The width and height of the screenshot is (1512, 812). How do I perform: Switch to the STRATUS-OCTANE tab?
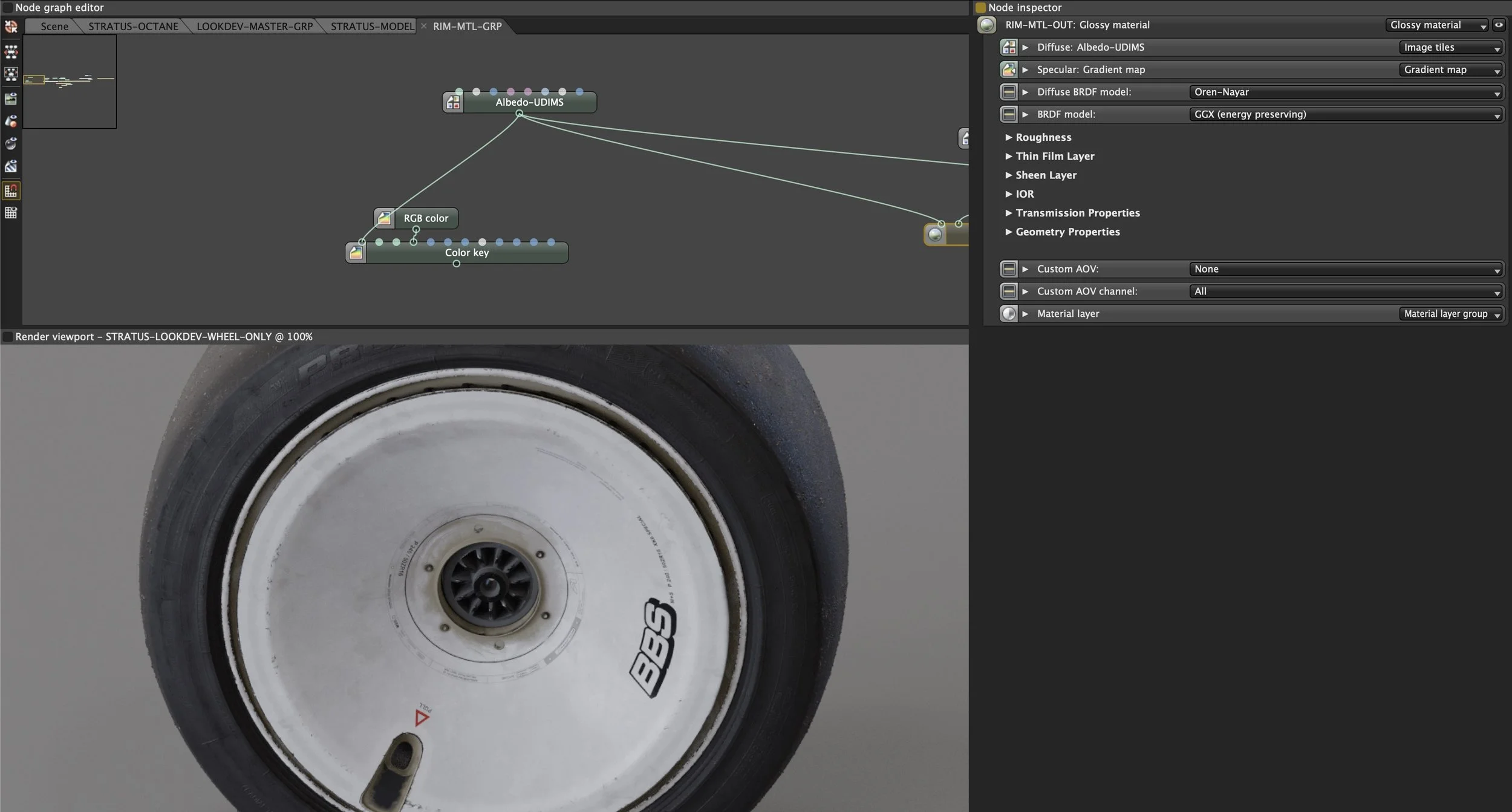click(133, 26)
